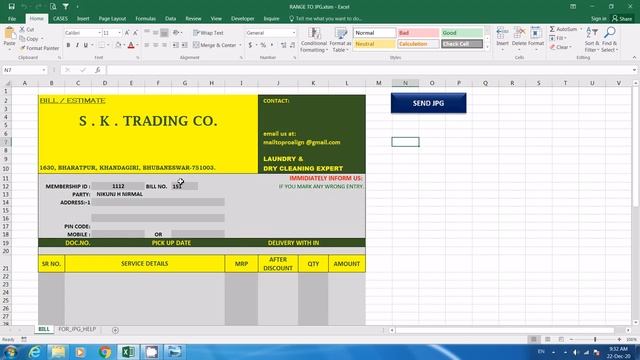Image resolution: width=640 pixels, height=360 pixels.
Task: Click the Insert Function fx icon
Action: coord(98,70)
